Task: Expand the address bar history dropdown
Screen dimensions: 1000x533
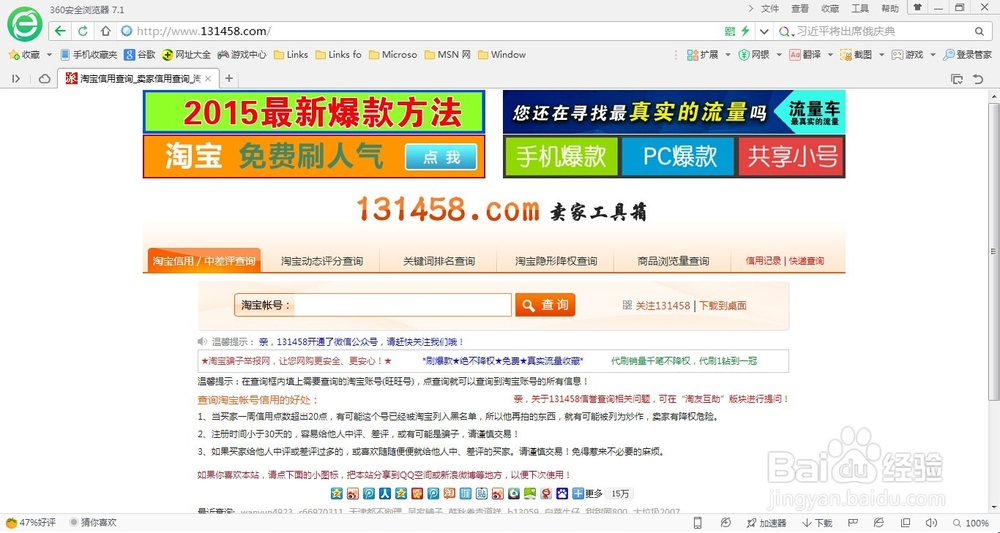Action: (763, 31)
